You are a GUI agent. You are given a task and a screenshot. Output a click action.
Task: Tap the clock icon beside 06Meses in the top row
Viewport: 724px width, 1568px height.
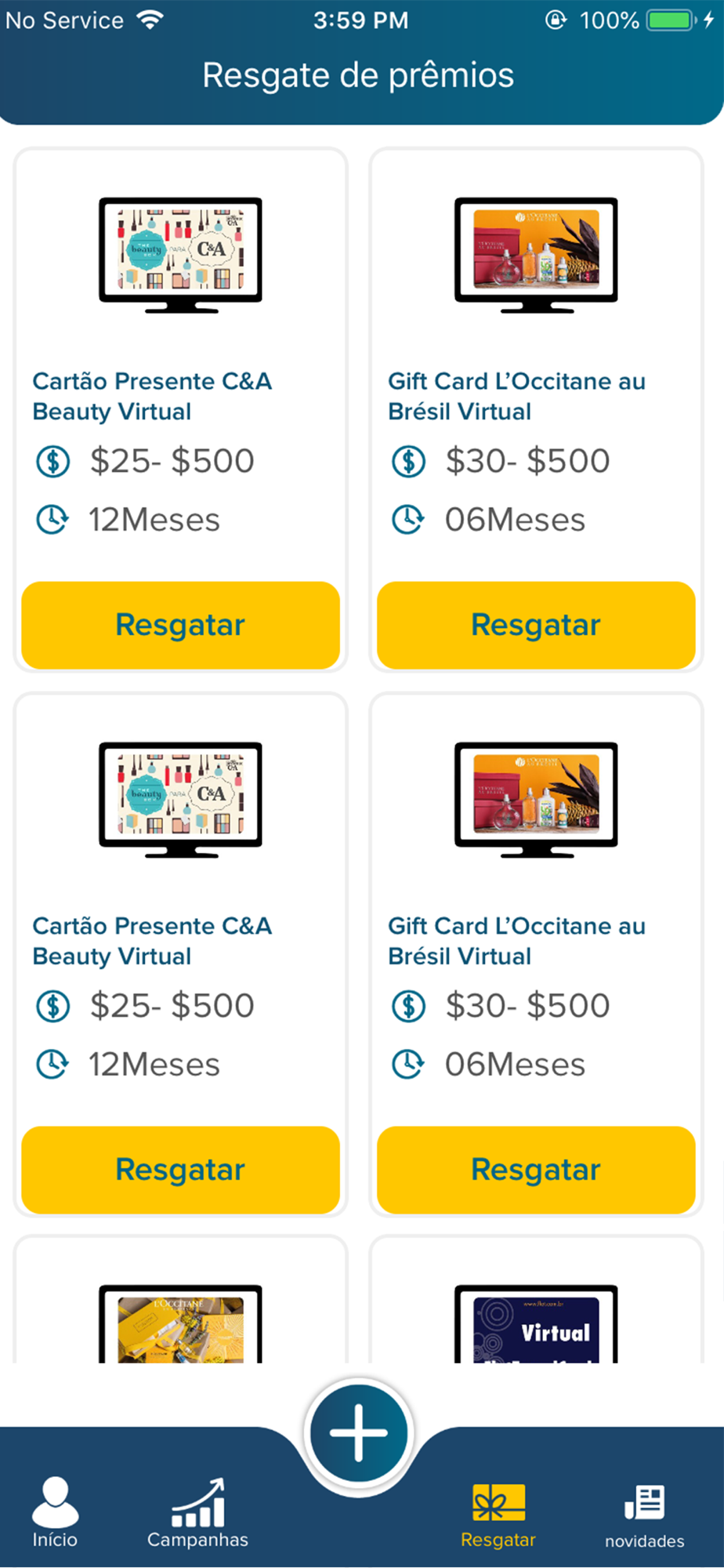[408, 519]
